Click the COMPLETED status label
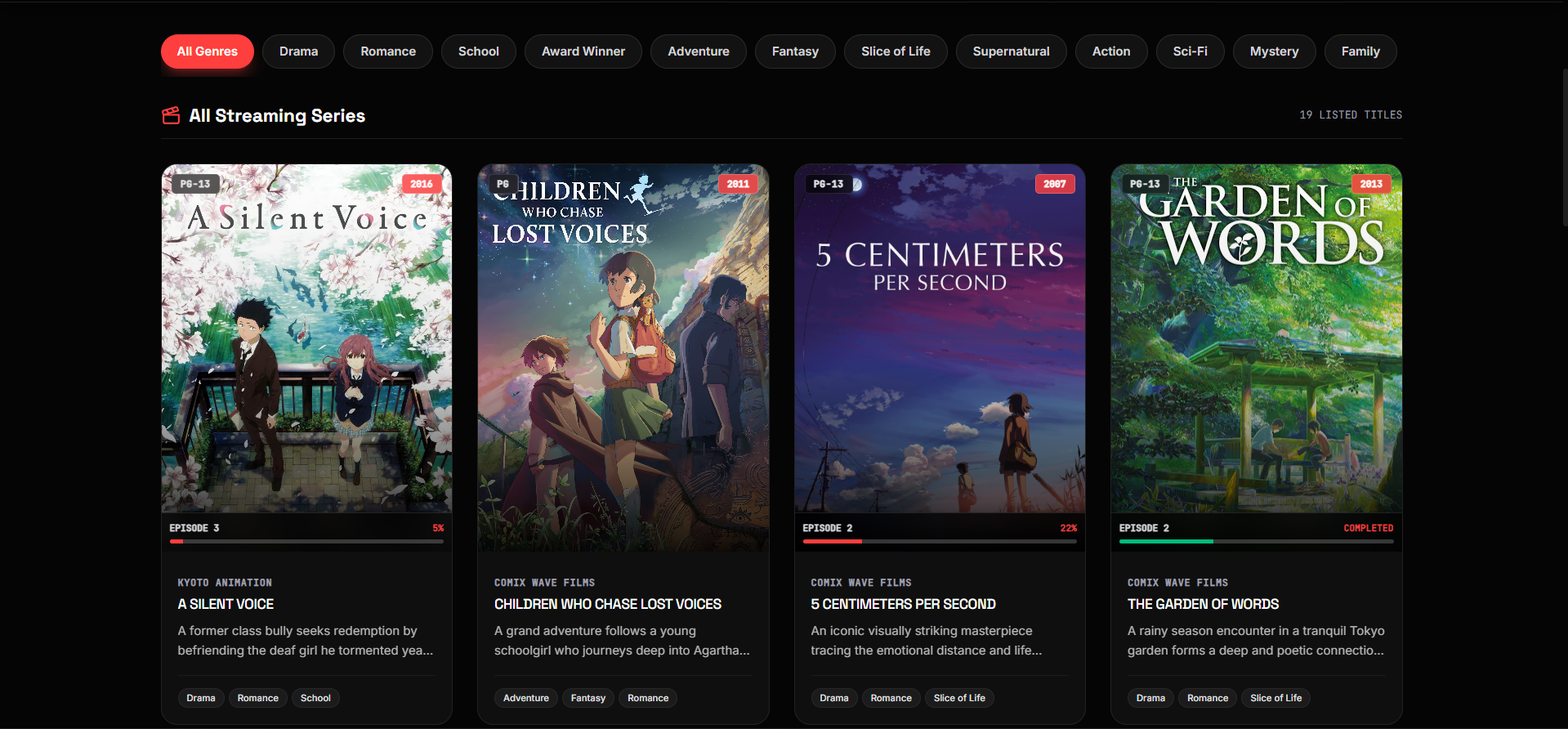 1369,528
